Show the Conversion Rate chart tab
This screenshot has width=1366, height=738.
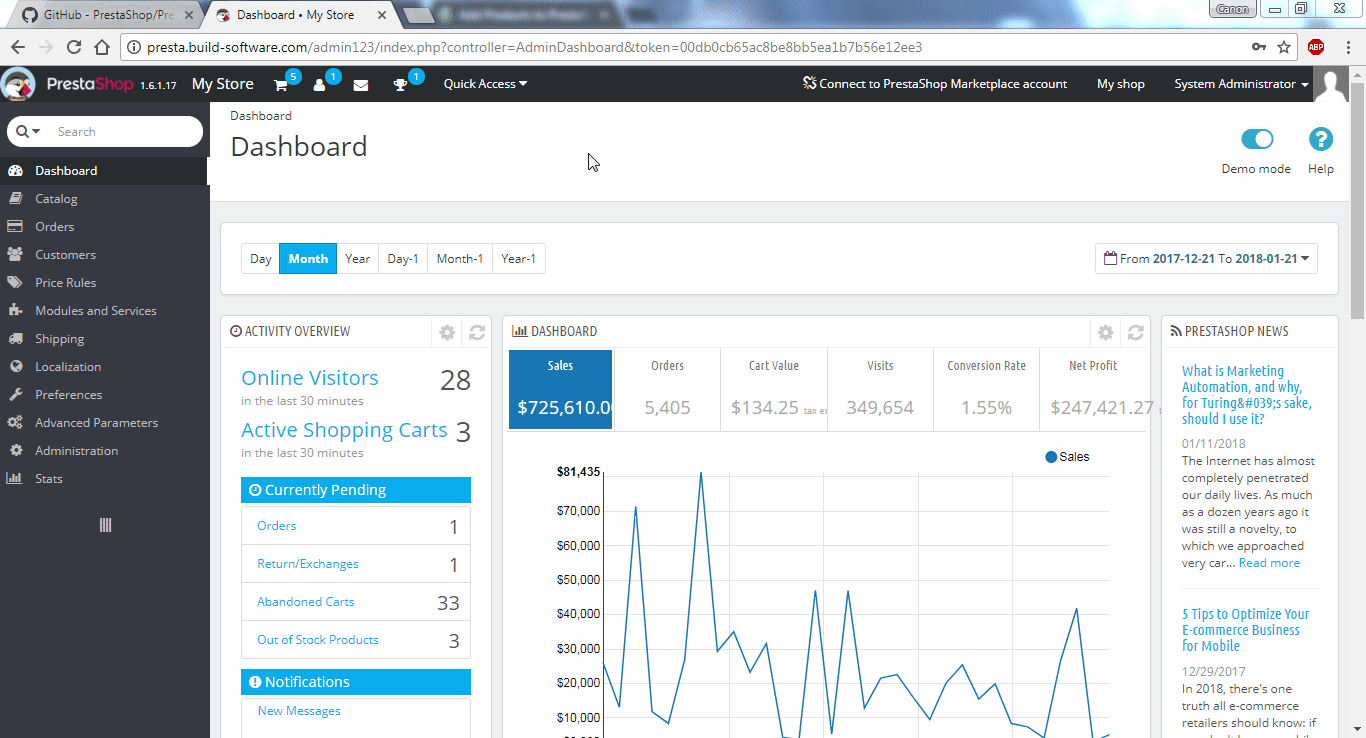tap(986, 390)
